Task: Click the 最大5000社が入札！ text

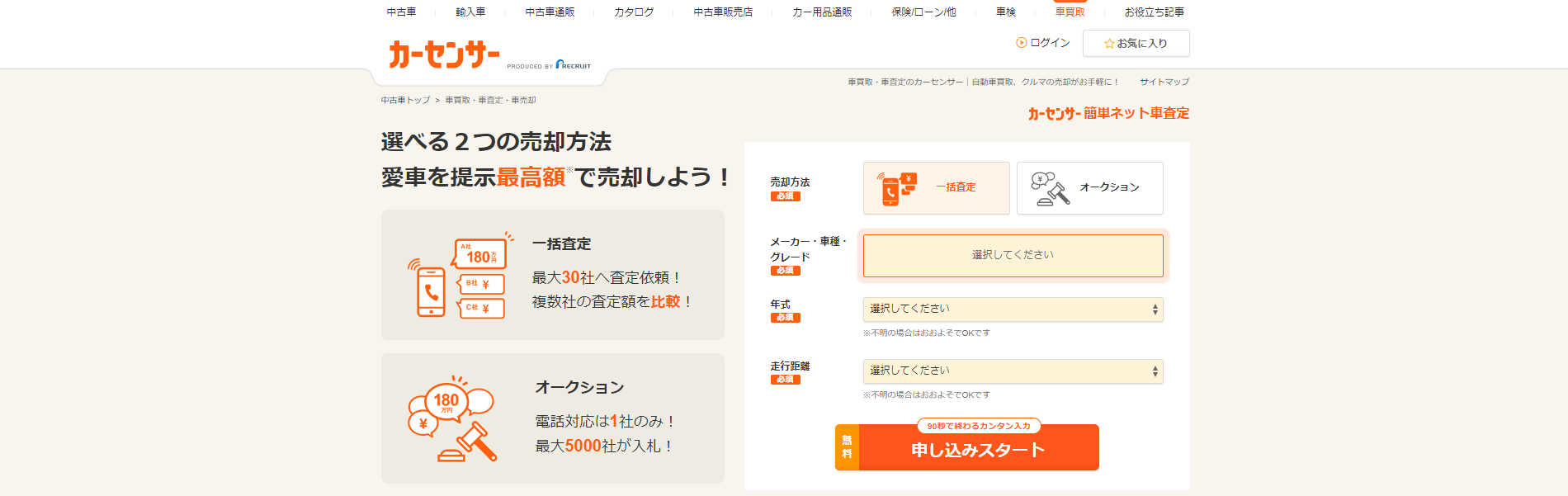Action: pyautogui.click(x=605, y=446)
